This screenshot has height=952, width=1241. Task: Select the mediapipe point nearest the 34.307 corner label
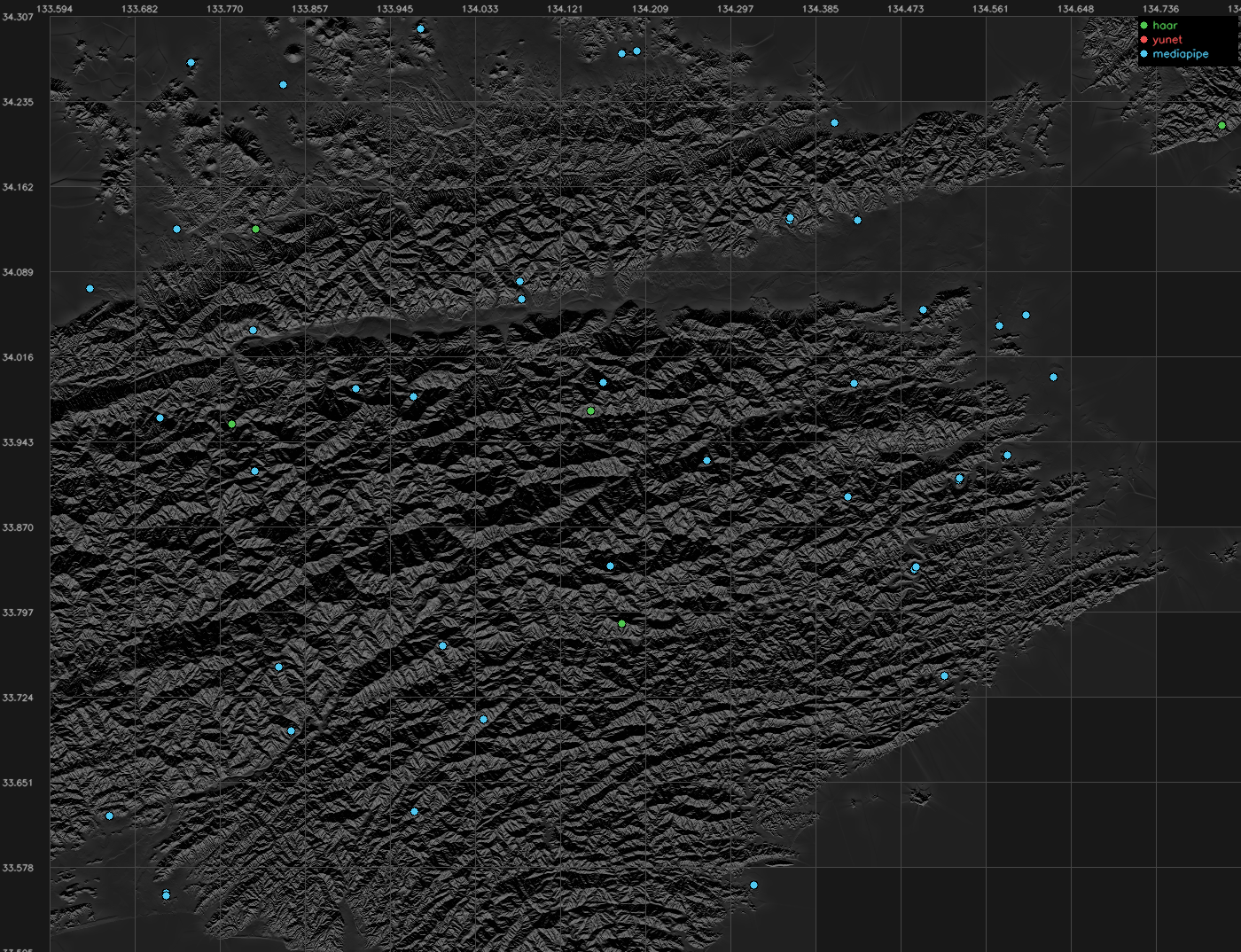pyautogui.click(x=191, y=63)
